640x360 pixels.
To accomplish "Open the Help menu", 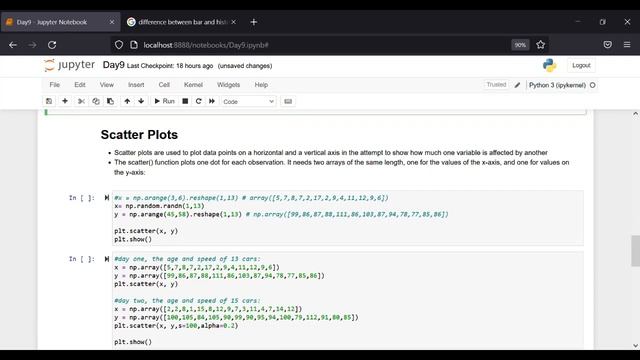I will pos(261,85).
